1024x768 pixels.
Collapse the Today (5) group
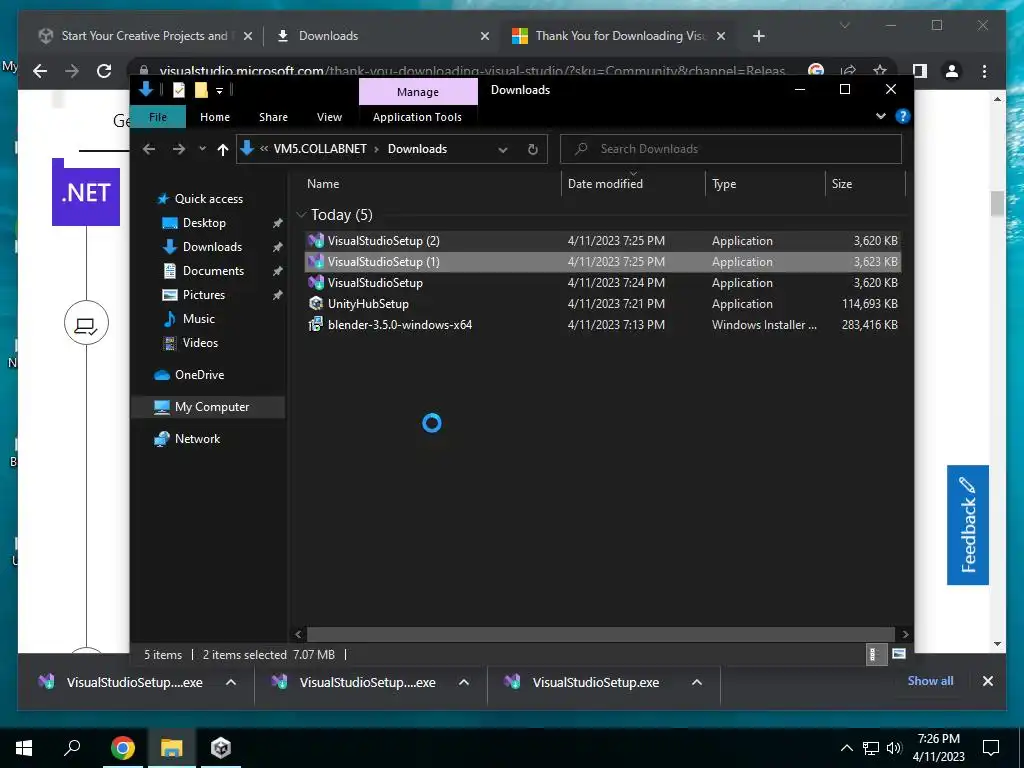[301, 214]
